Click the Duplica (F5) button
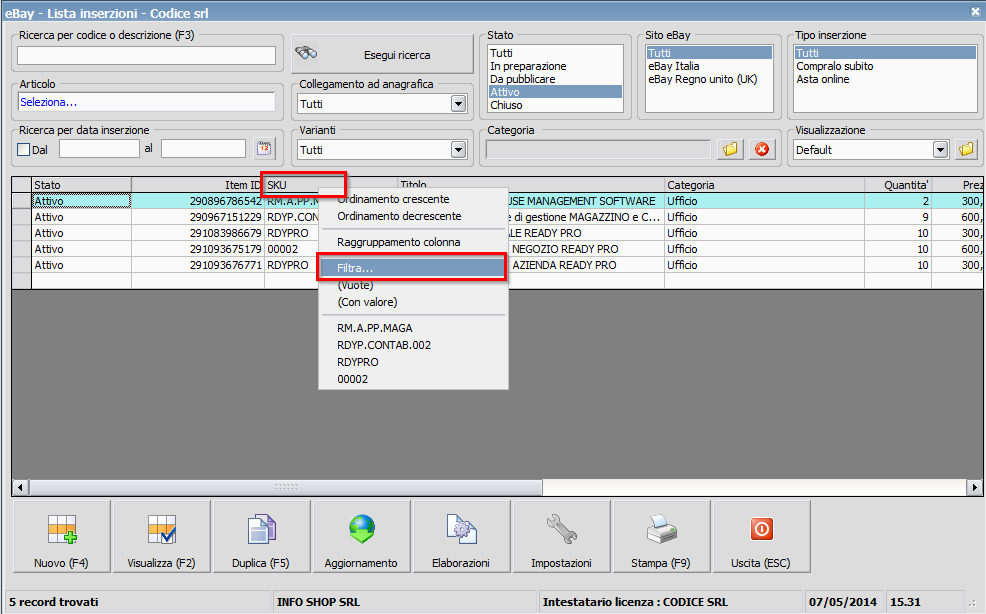The width and height of the screenshot is (986, 614). [261, 537]
